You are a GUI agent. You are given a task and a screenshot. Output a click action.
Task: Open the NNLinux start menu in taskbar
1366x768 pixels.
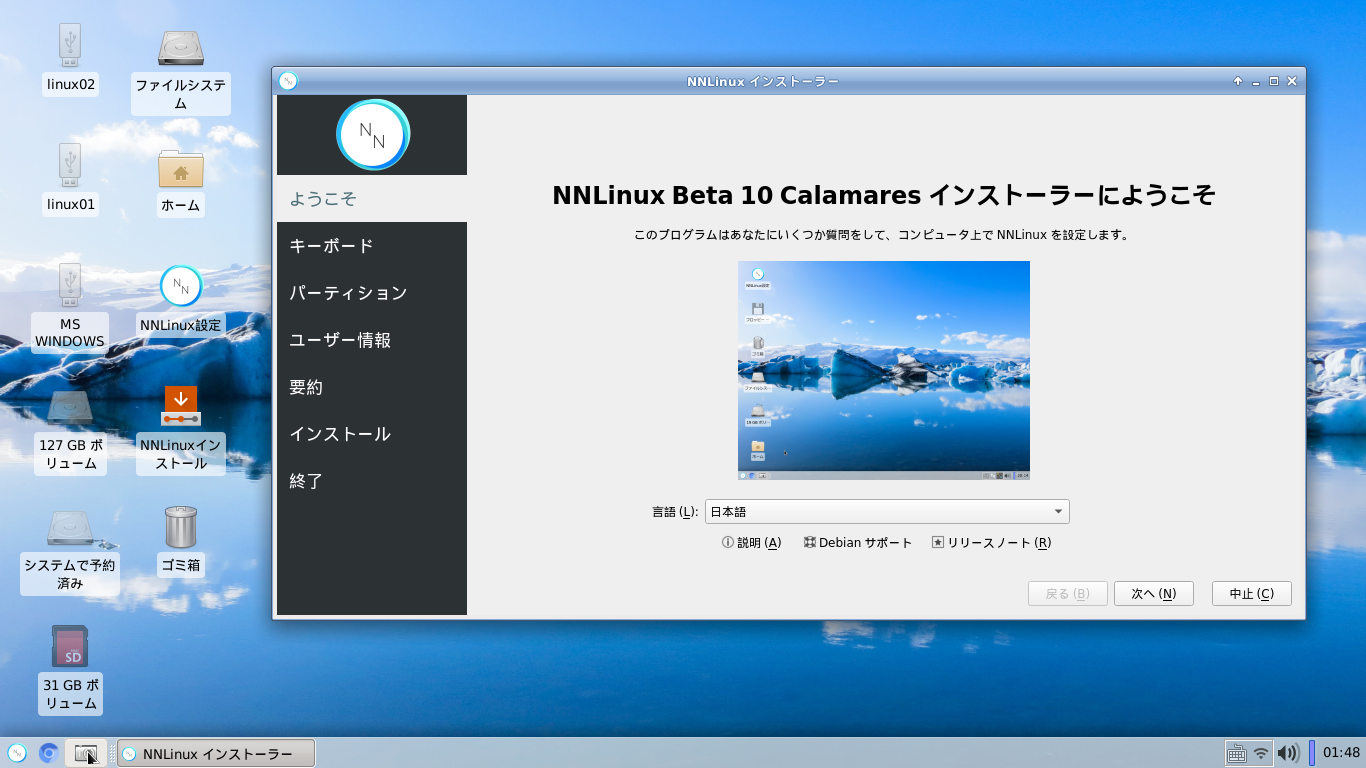click(x=17, y=753)
